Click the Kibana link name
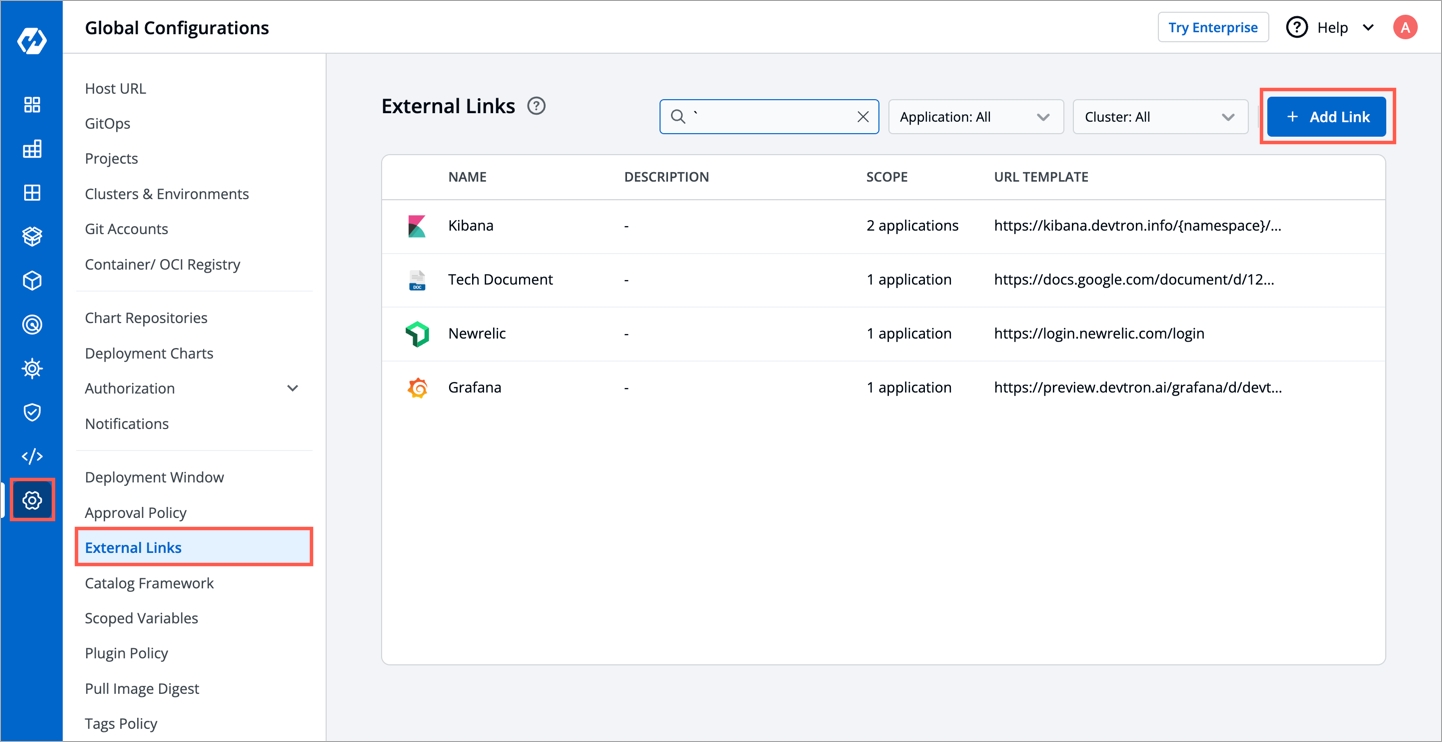1442x742 pixels. coord(471,226)
